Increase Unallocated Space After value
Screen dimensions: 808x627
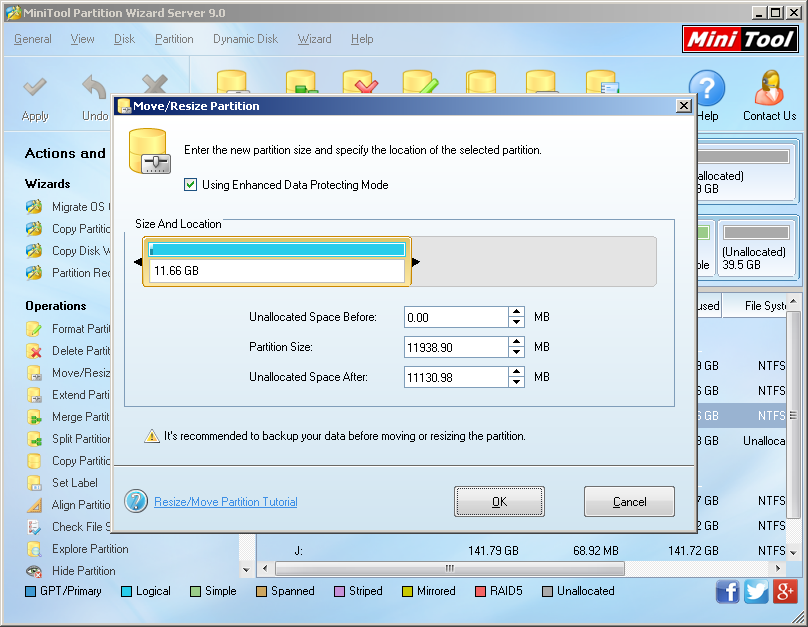click(x=516, y=372)
